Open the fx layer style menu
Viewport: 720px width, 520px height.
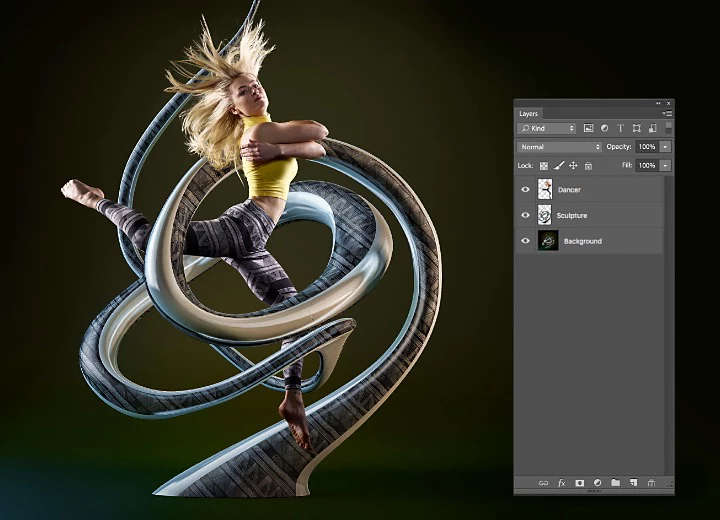(x=561, y=483)
